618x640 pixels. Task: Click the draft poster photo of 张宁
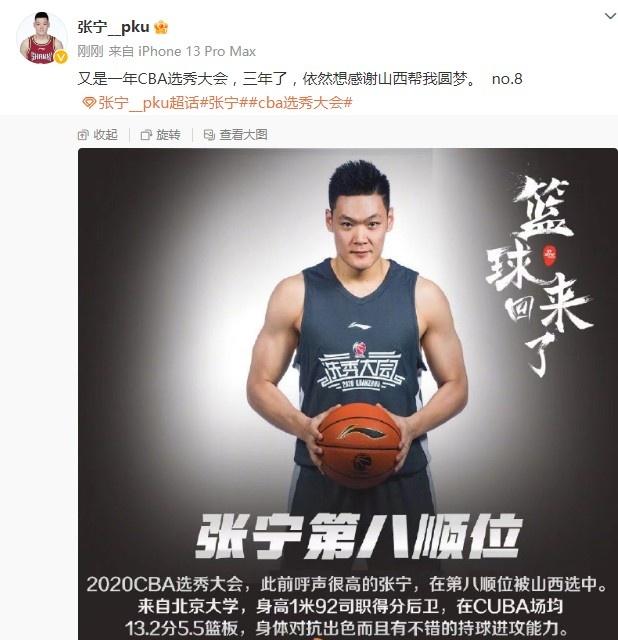coord(348,394)
